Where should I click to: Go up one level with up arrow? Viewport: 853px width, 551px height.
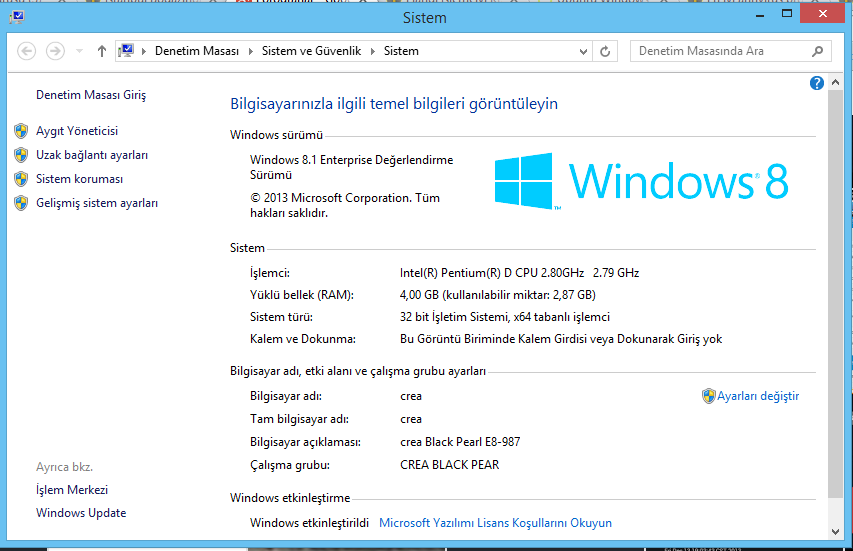(102, 51)
